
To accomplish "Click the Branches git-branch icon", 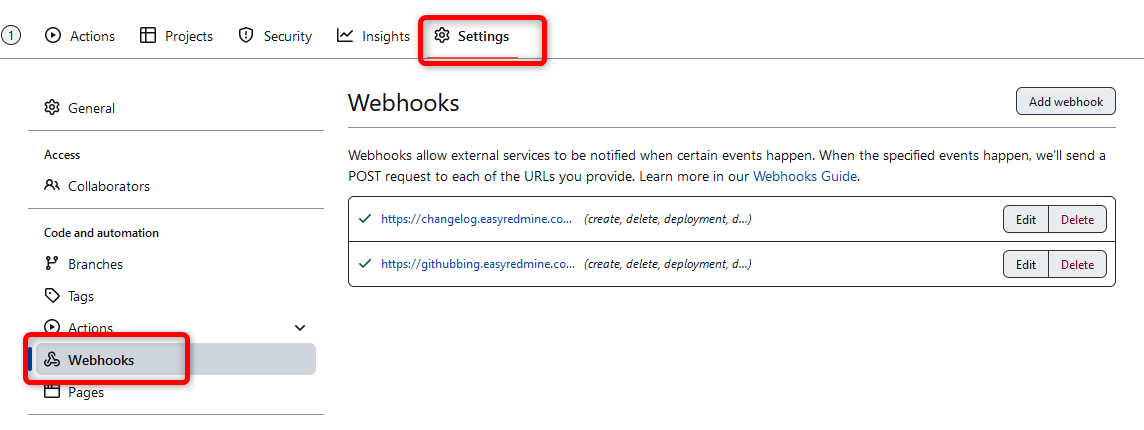I will (51, 264).
